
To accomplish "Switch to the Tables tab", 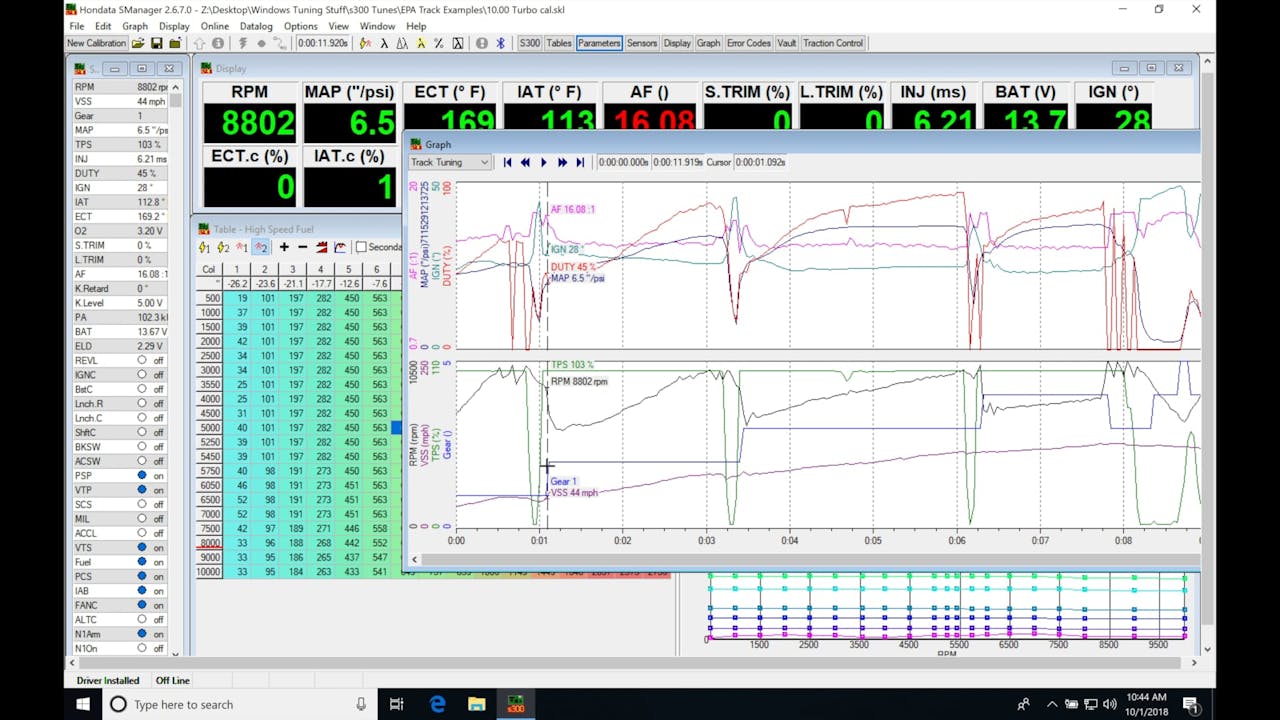I will [559, 43].
